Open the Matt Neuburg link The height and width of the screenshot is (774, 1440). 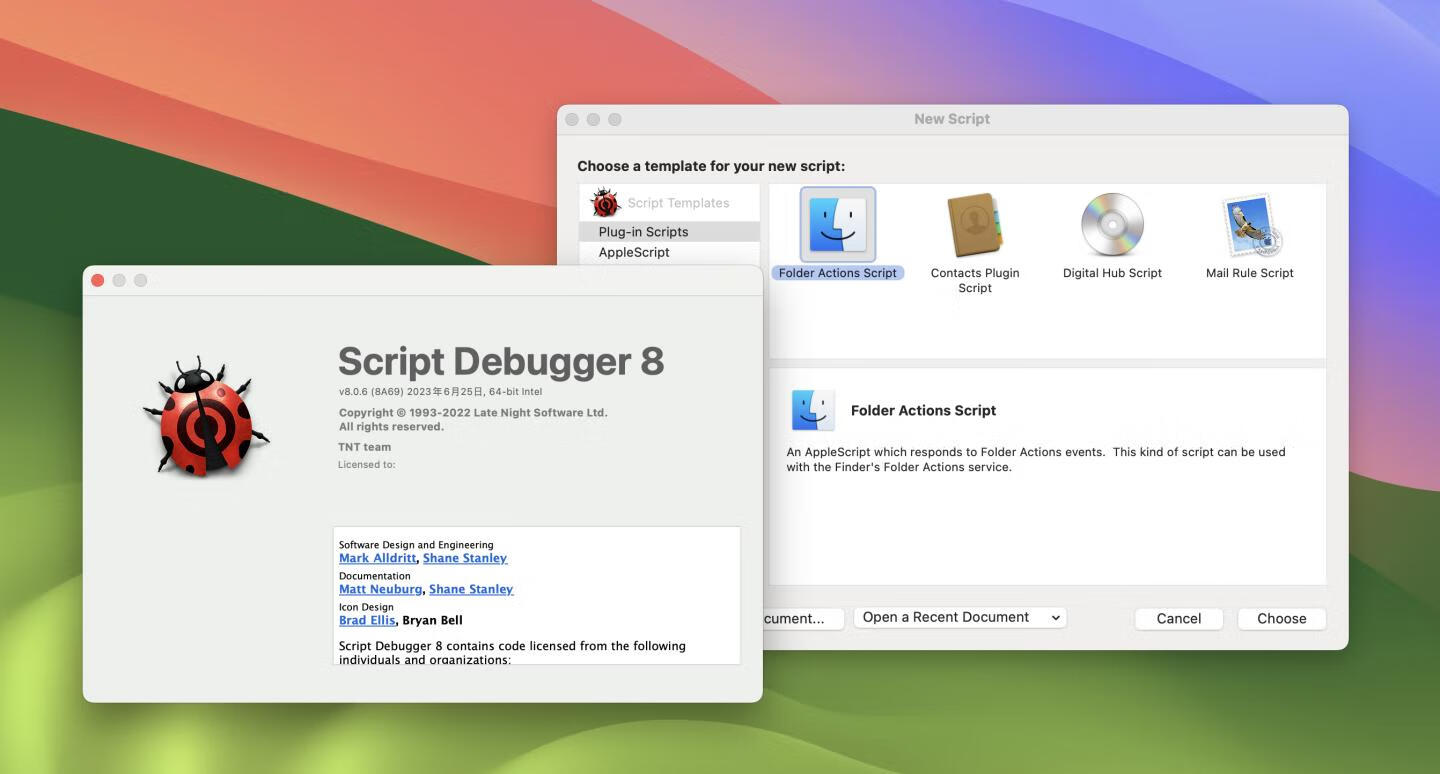(x=381, y=589)
